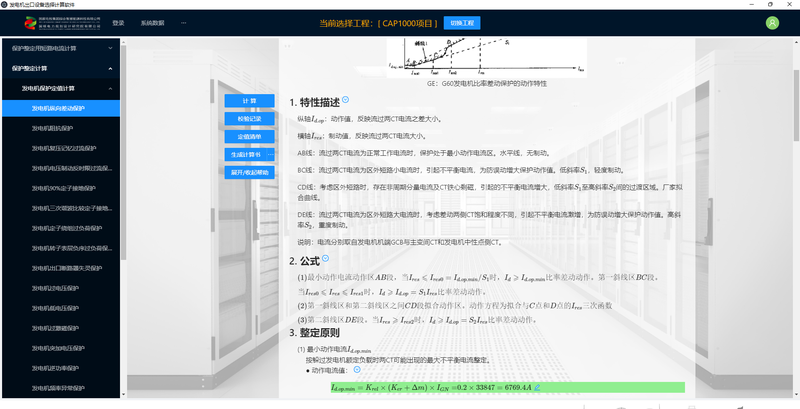Viewport: 800px width, 409px height.
Task: Click the G60 differential characteristic diagram
Action: [487, 57]
